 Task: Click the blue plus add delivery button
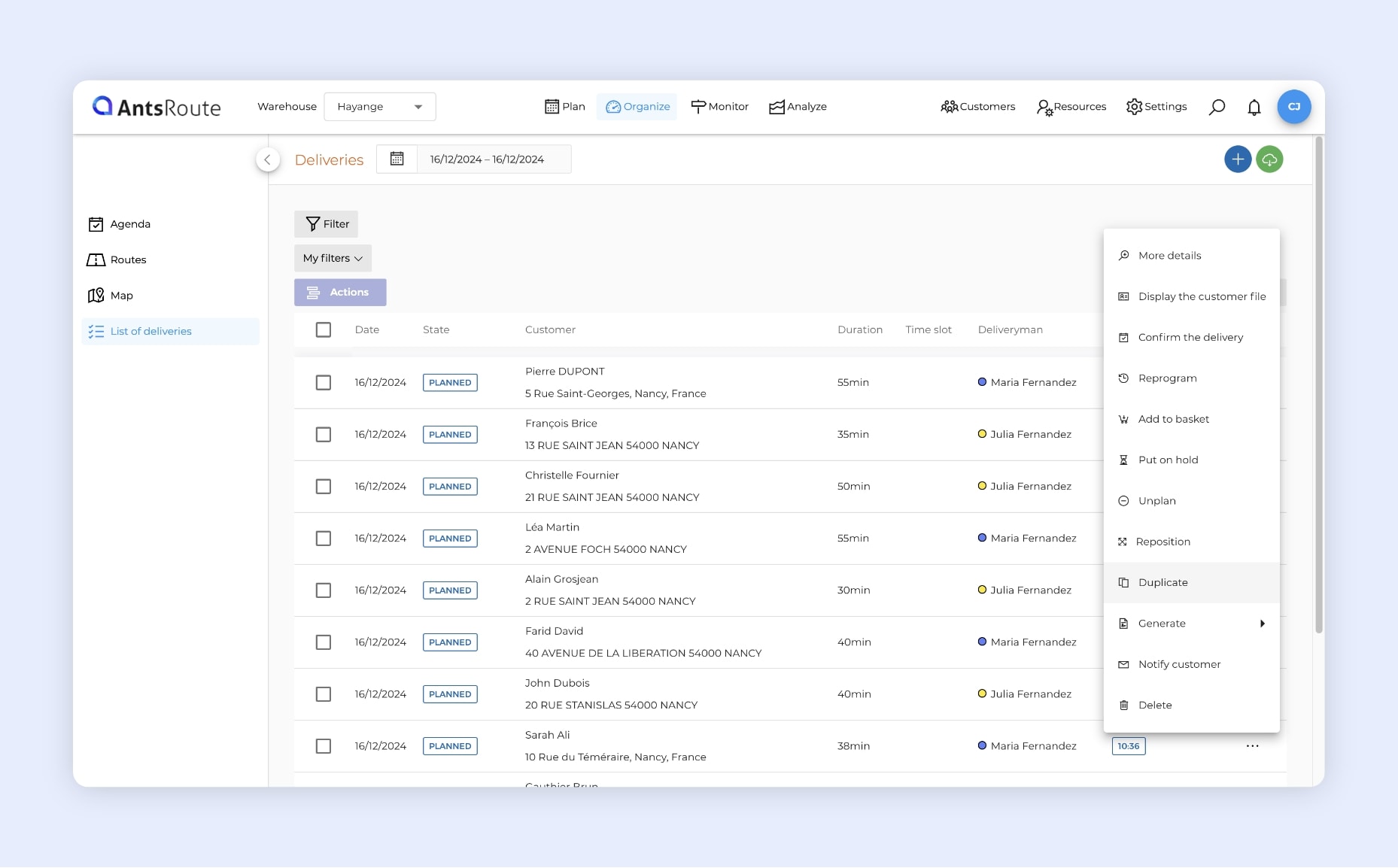click(1238, 159)
